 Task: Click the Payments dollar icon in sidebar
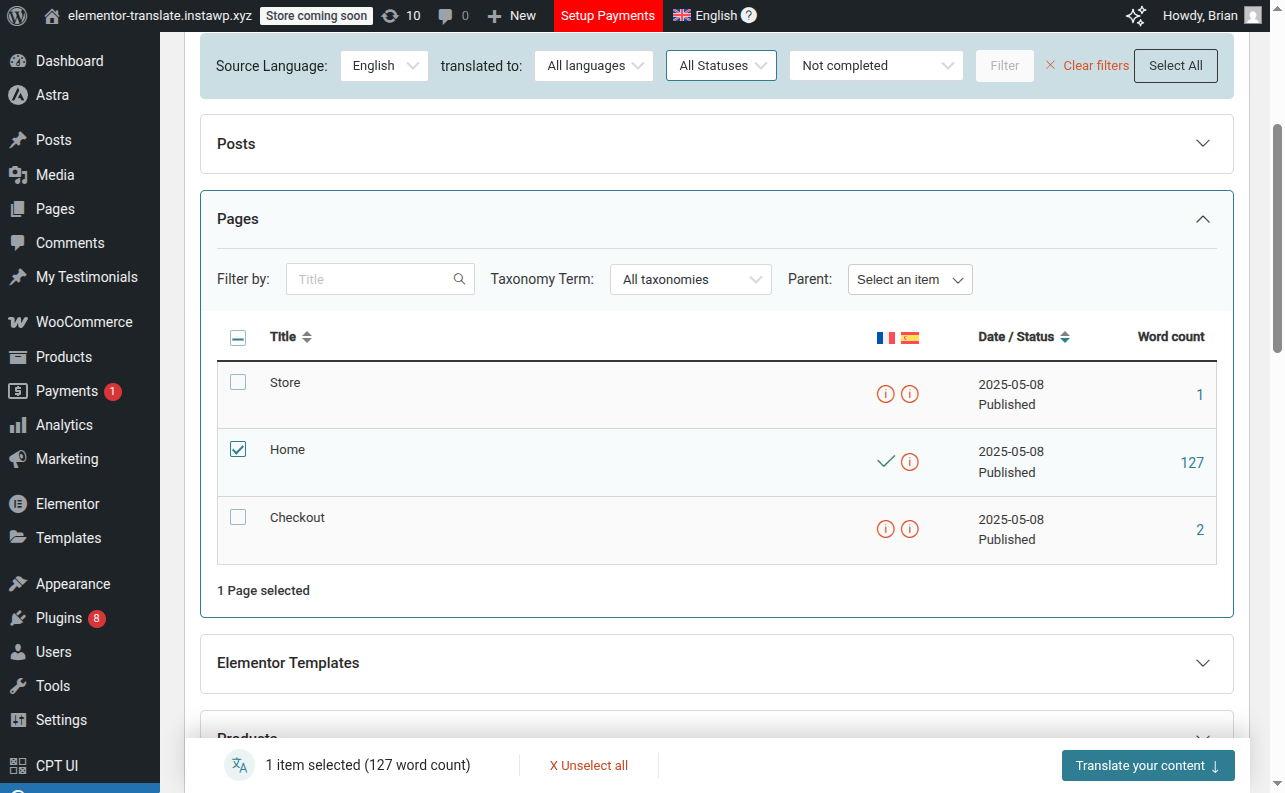tap(17, 391)
